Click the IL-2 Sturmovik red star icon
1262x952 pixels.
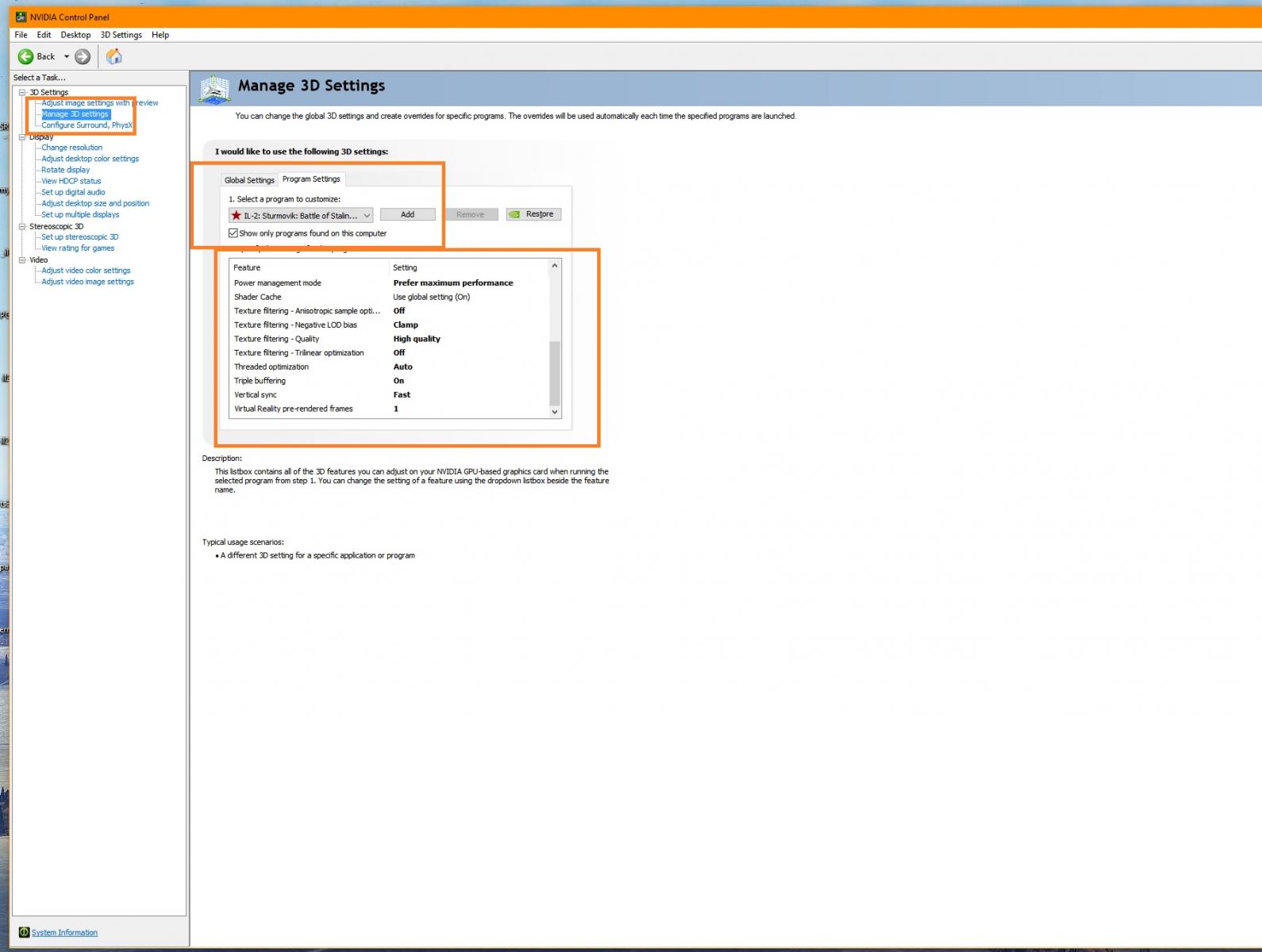236,215
